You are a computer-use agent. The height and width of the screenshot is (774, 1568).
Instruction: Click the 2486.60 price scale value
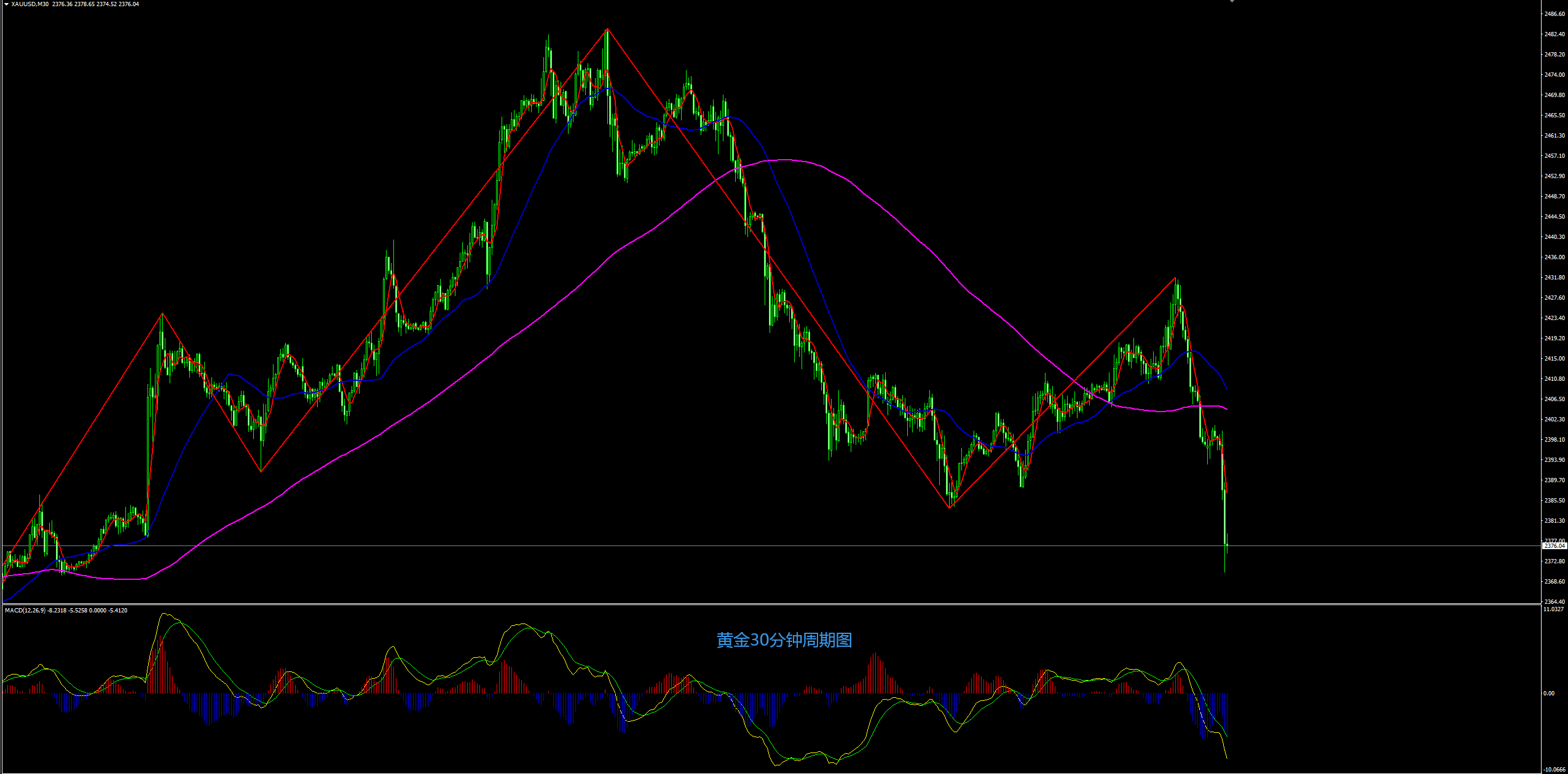(x=1554, y=14)
